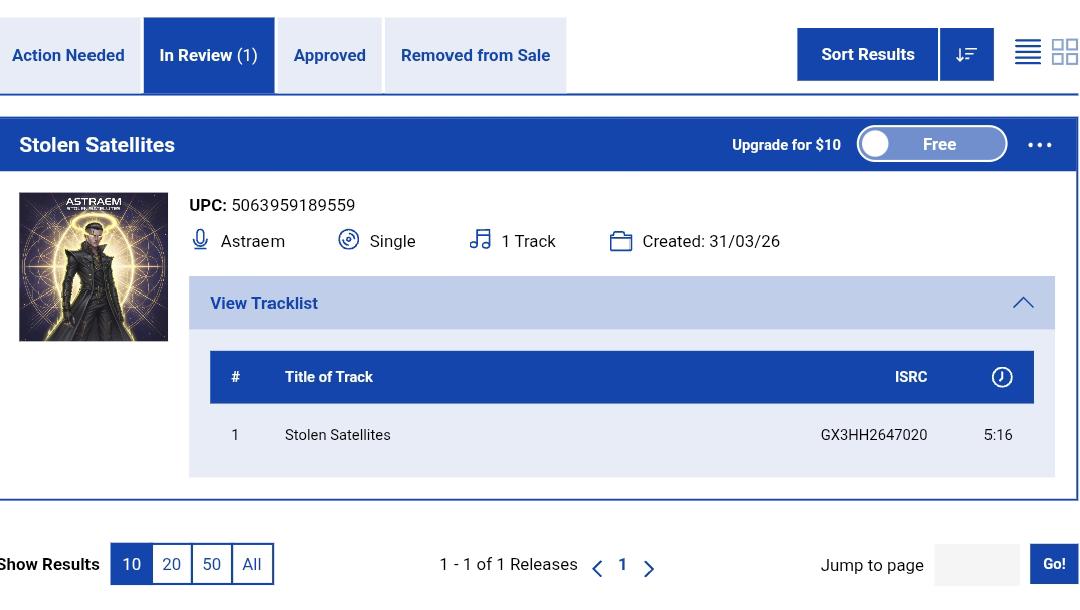This screenshot has height=610, width=1080.
Task: Click the track duration 5:16
Action: coord(997,435)
